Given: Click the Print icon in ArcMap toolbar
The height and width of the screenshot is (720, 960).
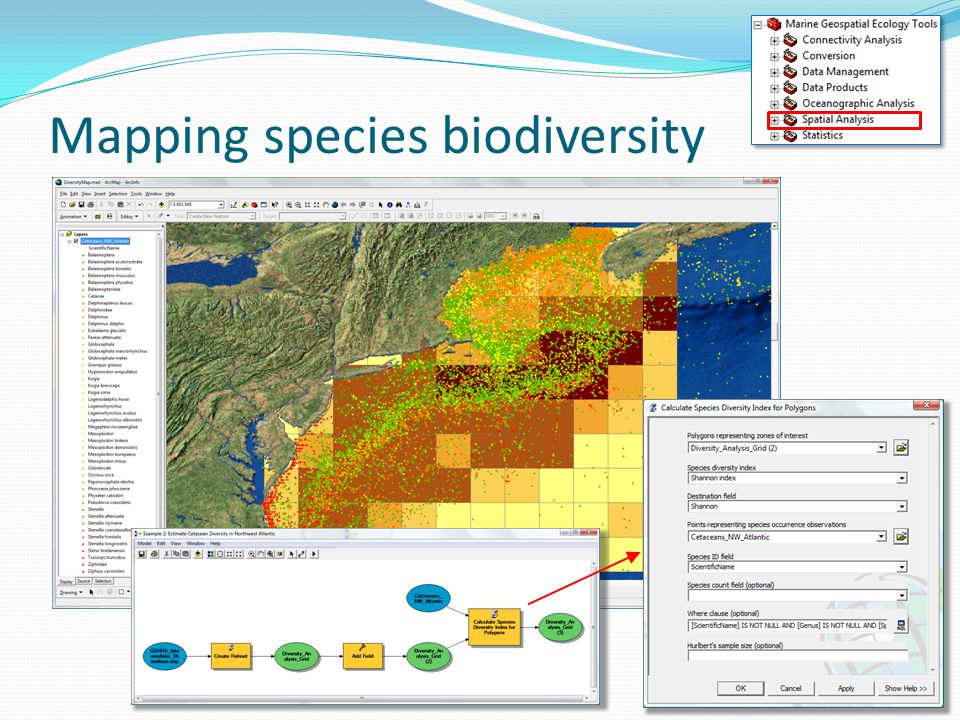Looking at the screenshot, I should pyautogui.click(x=91, y=204).
